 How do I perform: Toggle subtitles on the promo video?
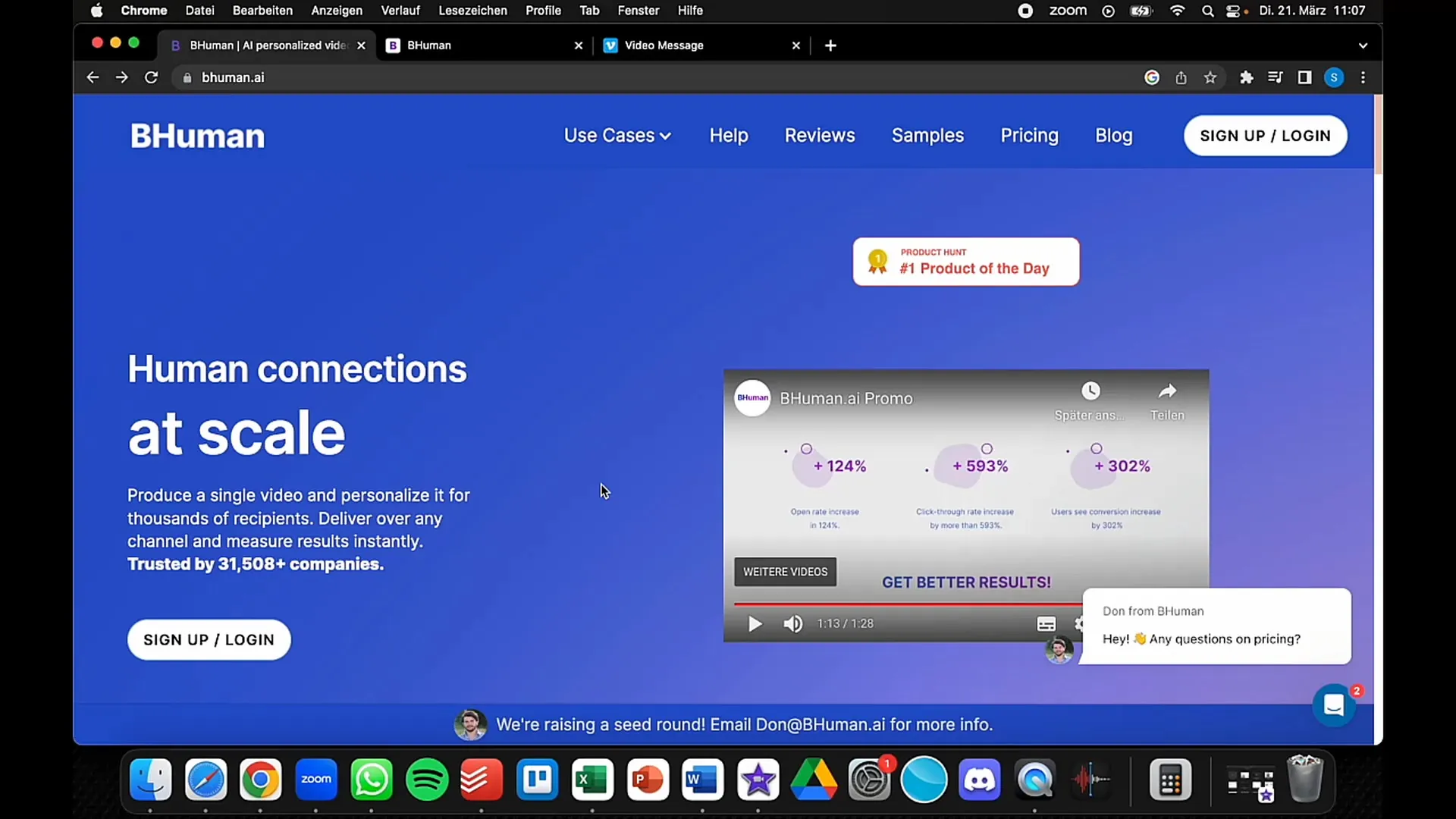[1046, 623]
